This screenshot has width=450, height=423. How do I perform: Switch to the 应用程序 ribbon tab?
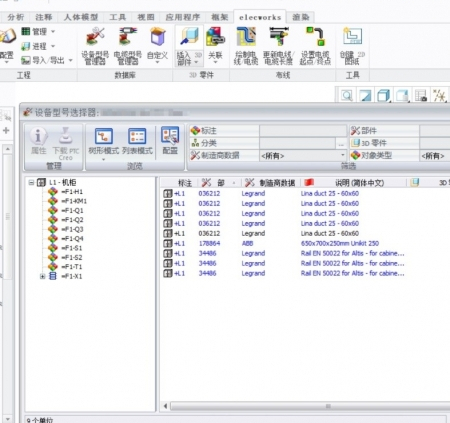point(183,17)
